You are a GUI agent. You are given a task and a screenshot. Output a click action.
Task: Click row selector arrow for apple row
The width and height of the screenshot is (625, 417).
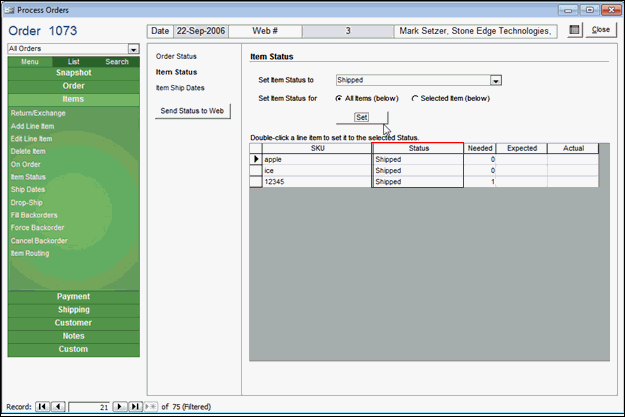(255, 159)
